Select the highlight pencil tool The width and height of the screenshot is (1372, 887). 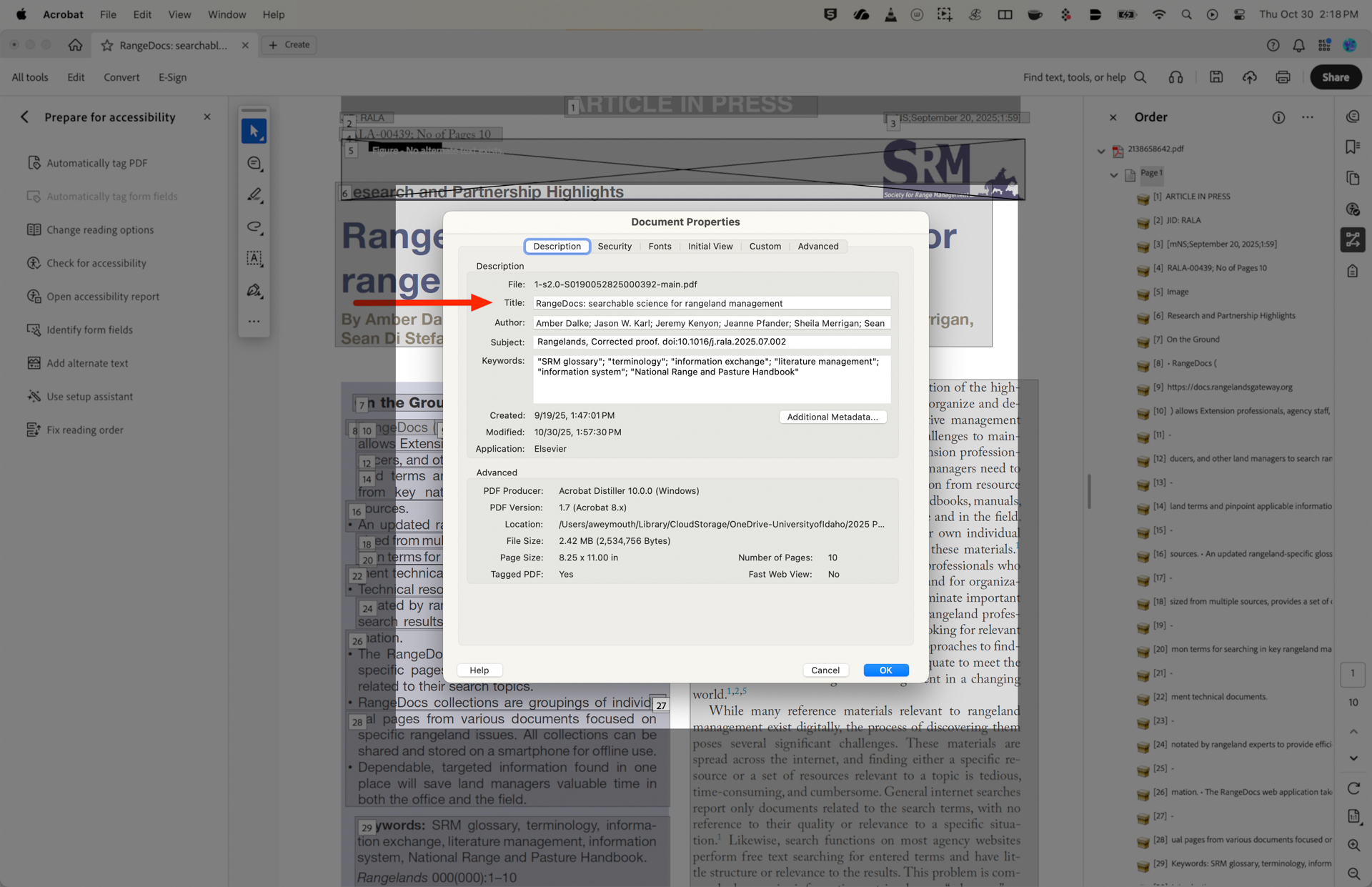coord(254,194)
